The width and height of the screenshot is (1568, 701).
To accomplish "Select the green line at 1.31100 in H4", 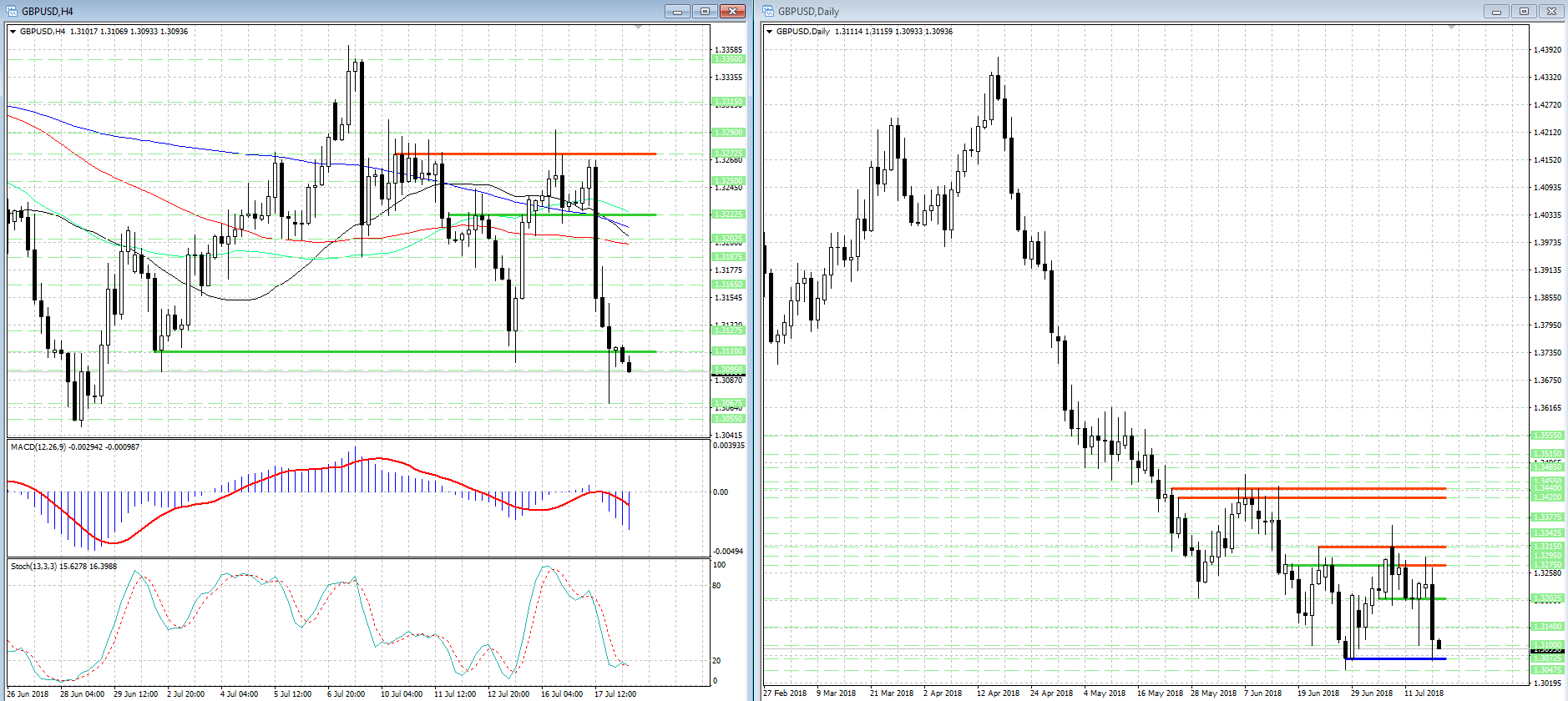I will point(407,351).
